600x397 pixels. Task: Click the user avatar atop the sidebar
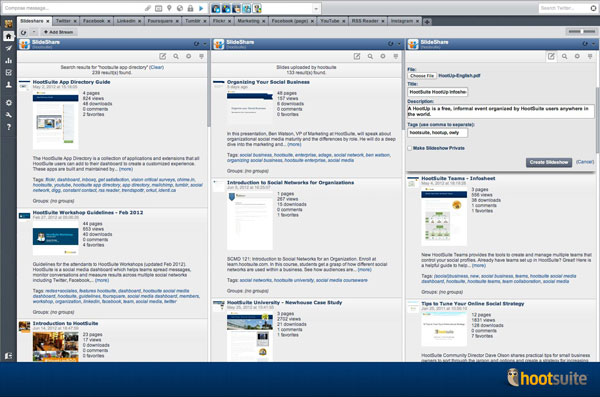click(8, 23)
